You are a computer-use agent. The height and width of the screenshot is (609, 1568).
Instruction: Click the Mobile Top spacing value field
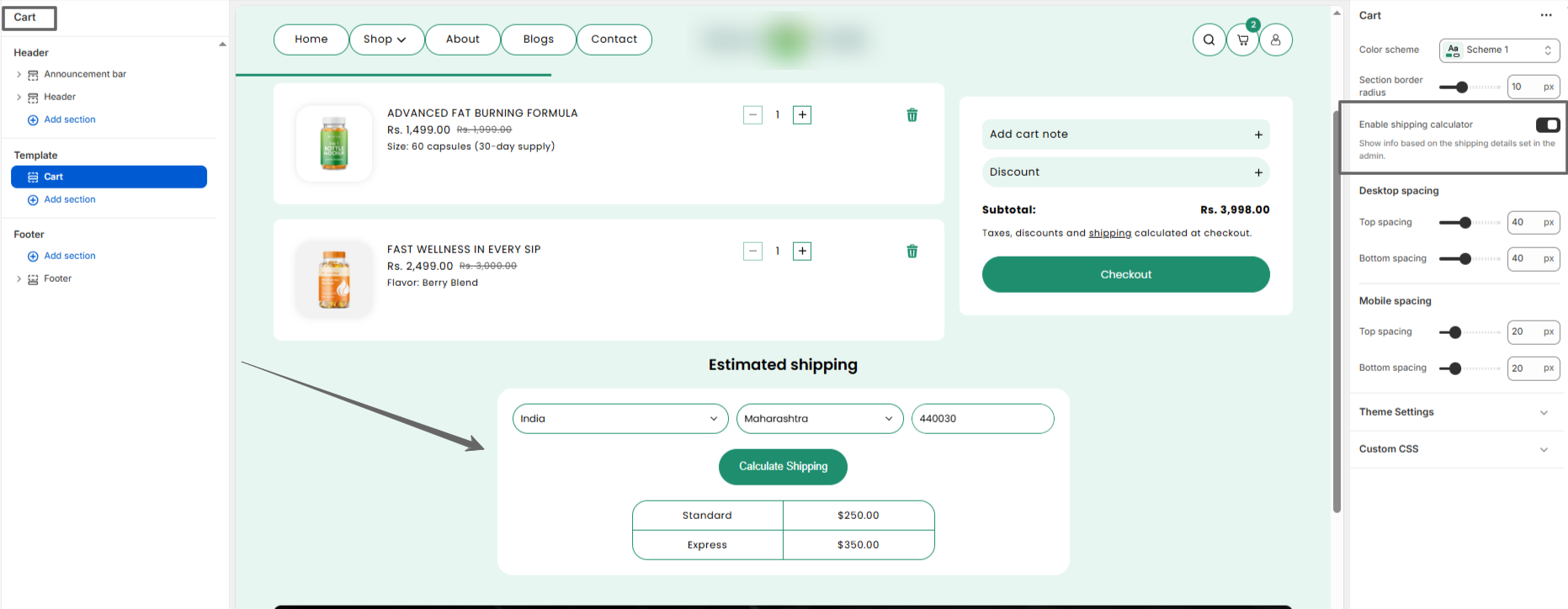[1533, 332]
